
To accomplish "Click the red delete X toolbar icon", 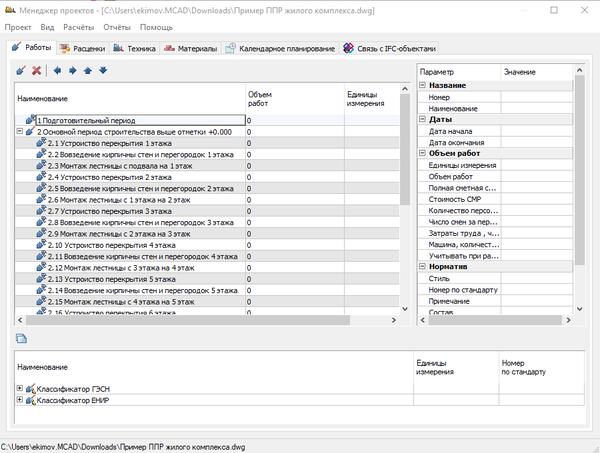I will click(36, 70).
